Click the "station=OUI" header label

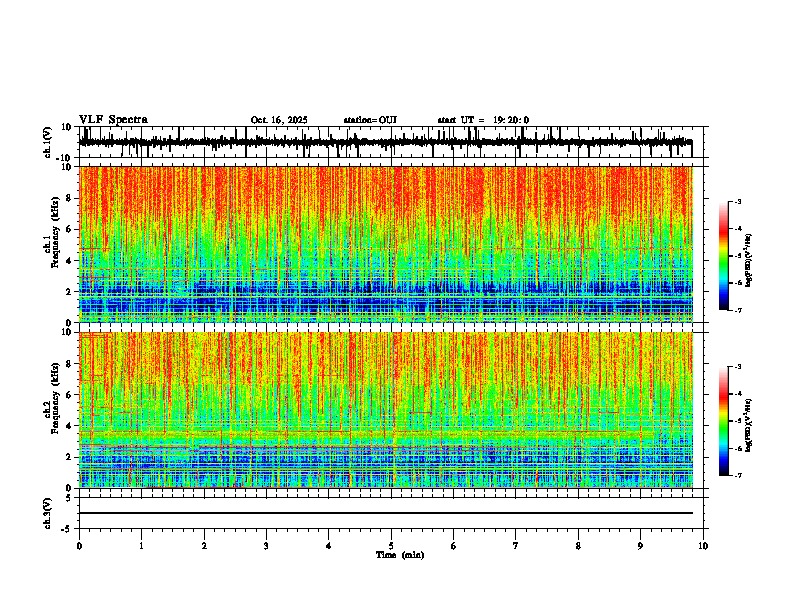pos(370,120)
